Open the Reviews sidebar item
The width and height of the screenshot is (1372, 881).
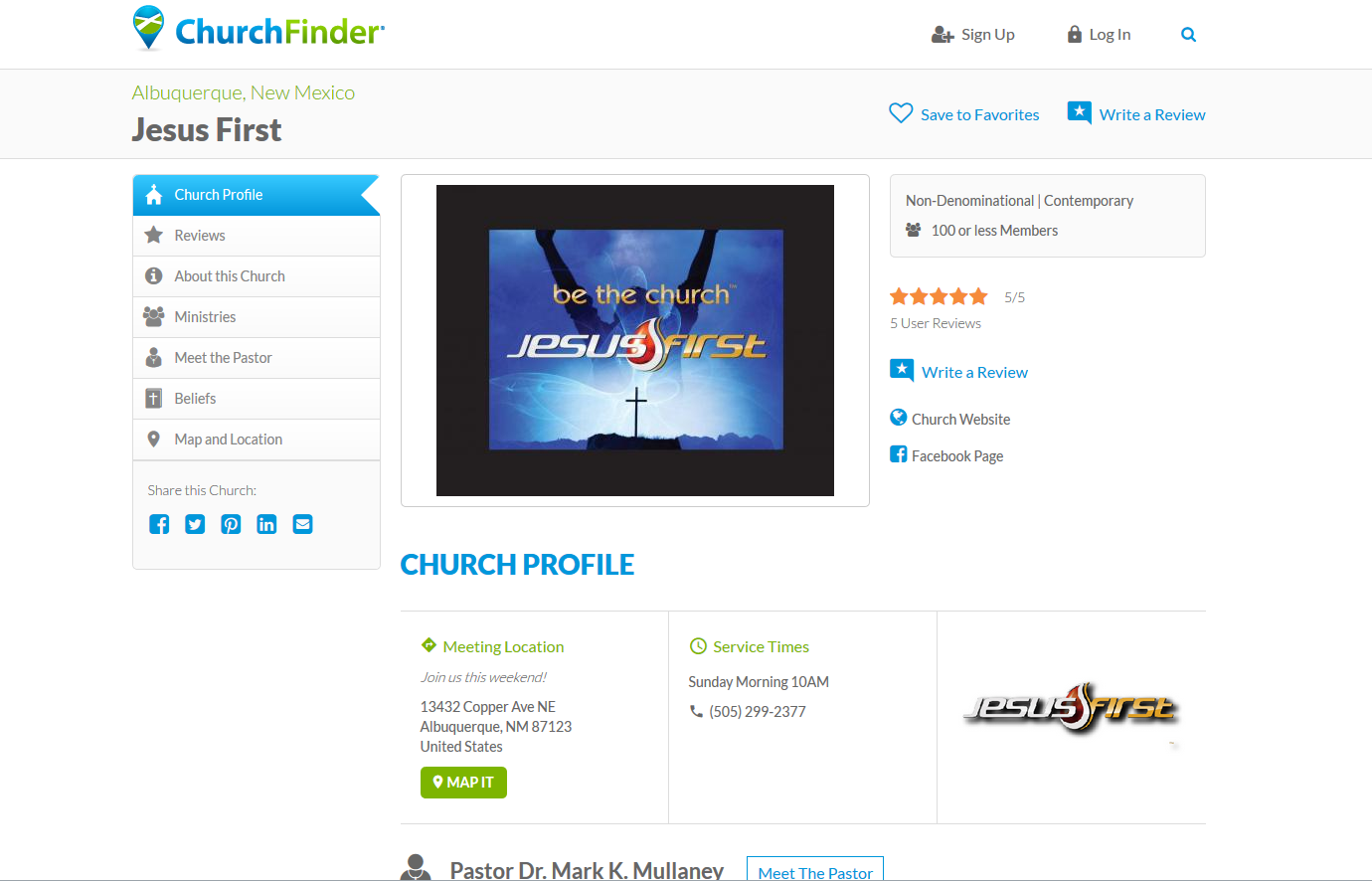pos(257,236)
